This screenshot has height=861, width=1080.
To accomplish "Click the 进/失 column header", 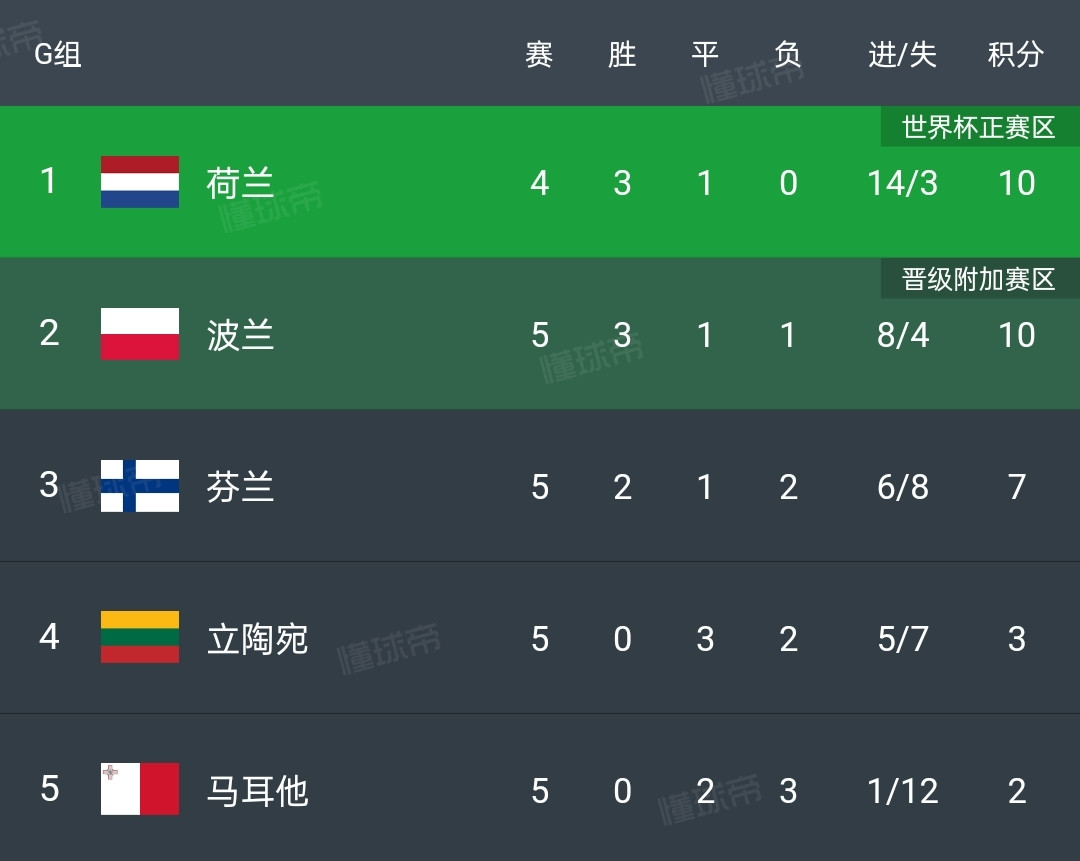I will click(x=902, y=54).
